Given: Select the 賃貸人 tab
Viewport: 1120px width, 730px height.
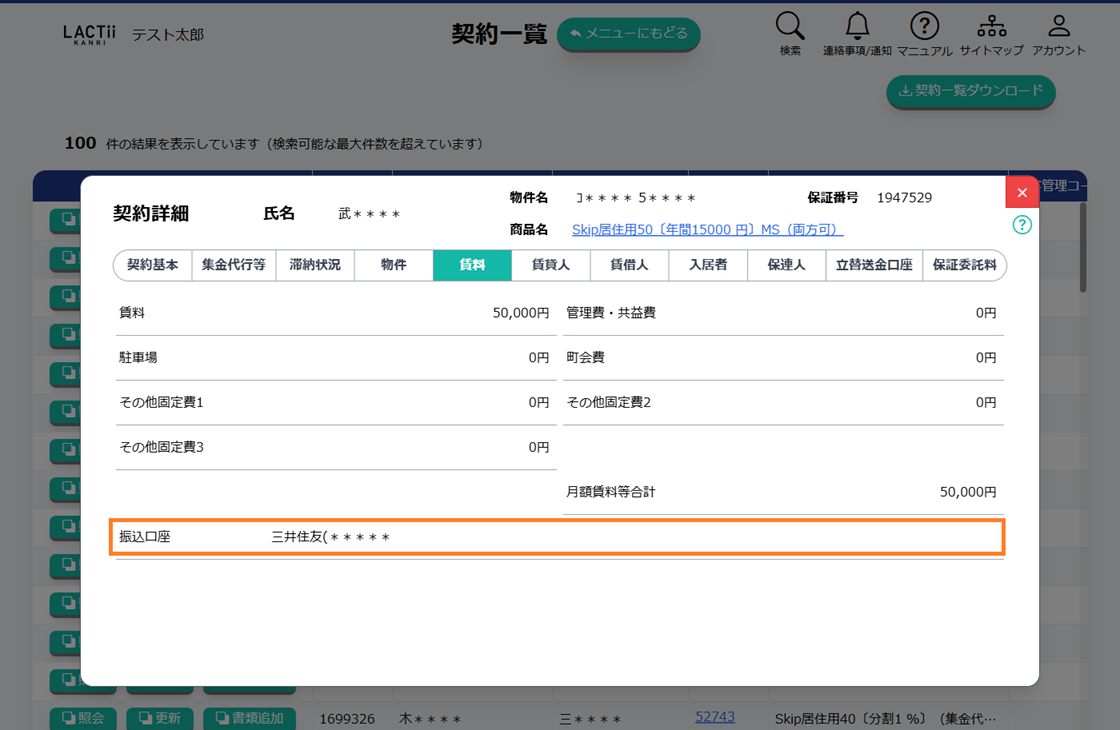Looking at the screenshot, I should click(550, 265).
